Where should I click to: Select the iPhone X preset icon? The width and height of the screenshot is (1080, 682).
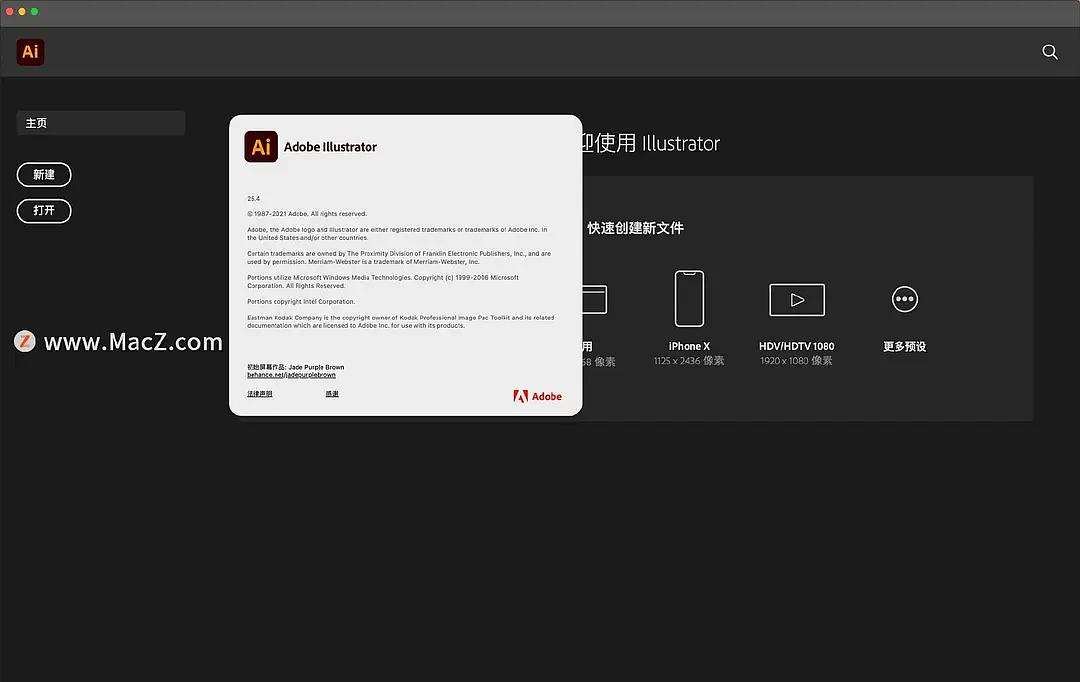click(689, 298)
